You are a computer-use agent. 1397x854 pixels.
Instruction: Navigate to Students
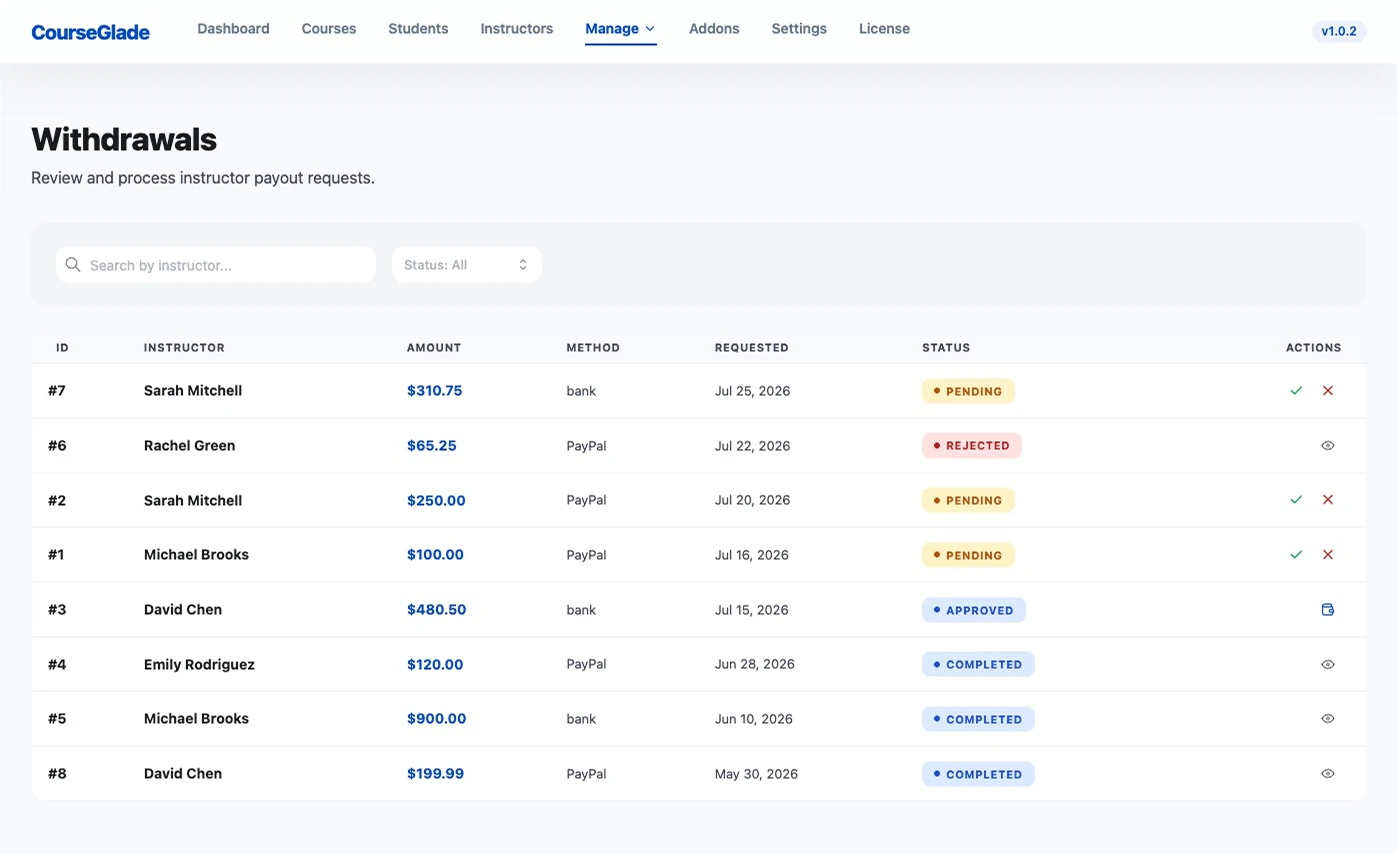pyautogui.click(x=418, y=29)
